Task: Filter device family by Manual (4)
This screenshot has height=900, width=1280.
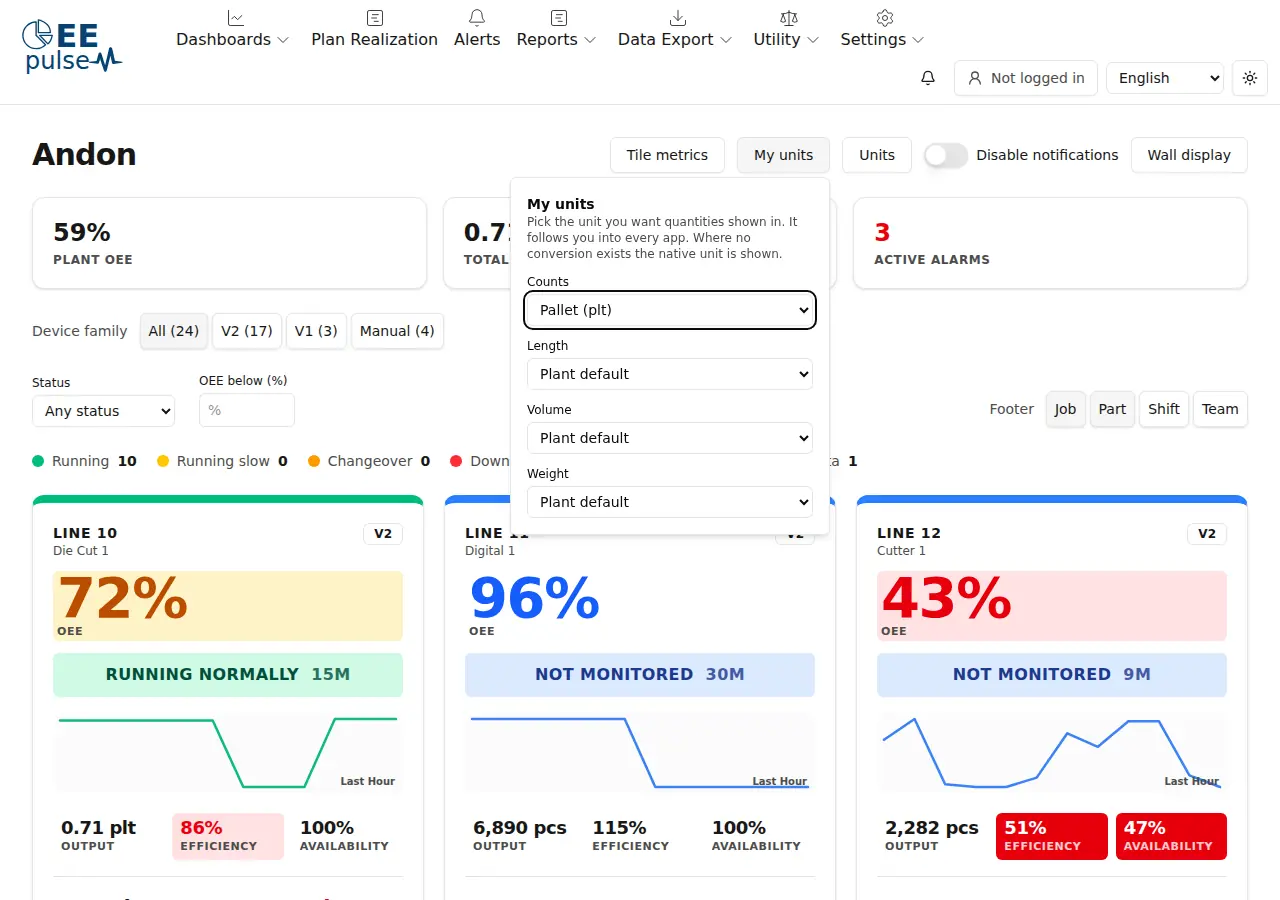Action: tap(397, 331)
